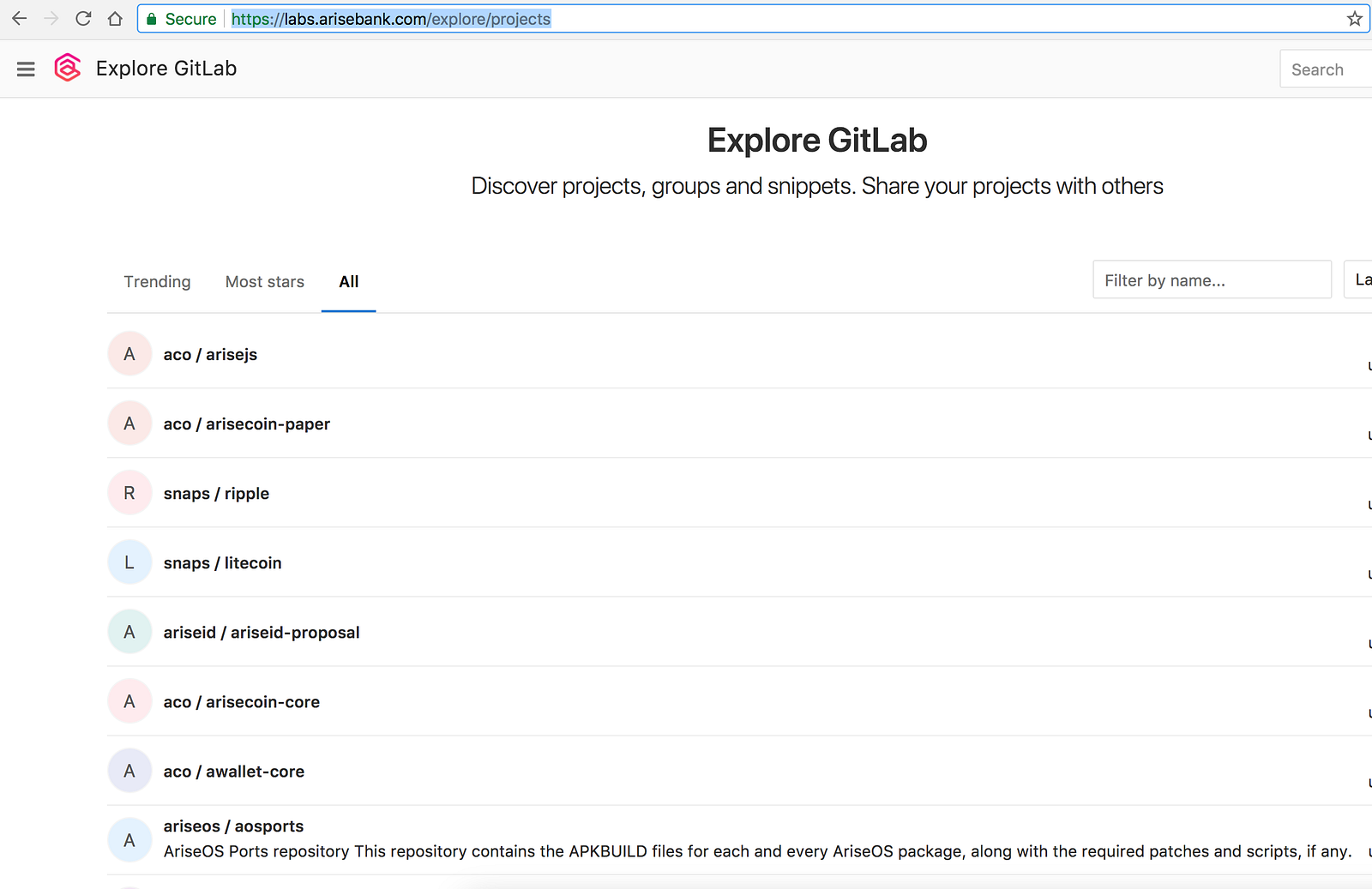This screenshot has width=1372, height=889.
Task: Click the Explore GitLab page heading
Action: point(817,141)
